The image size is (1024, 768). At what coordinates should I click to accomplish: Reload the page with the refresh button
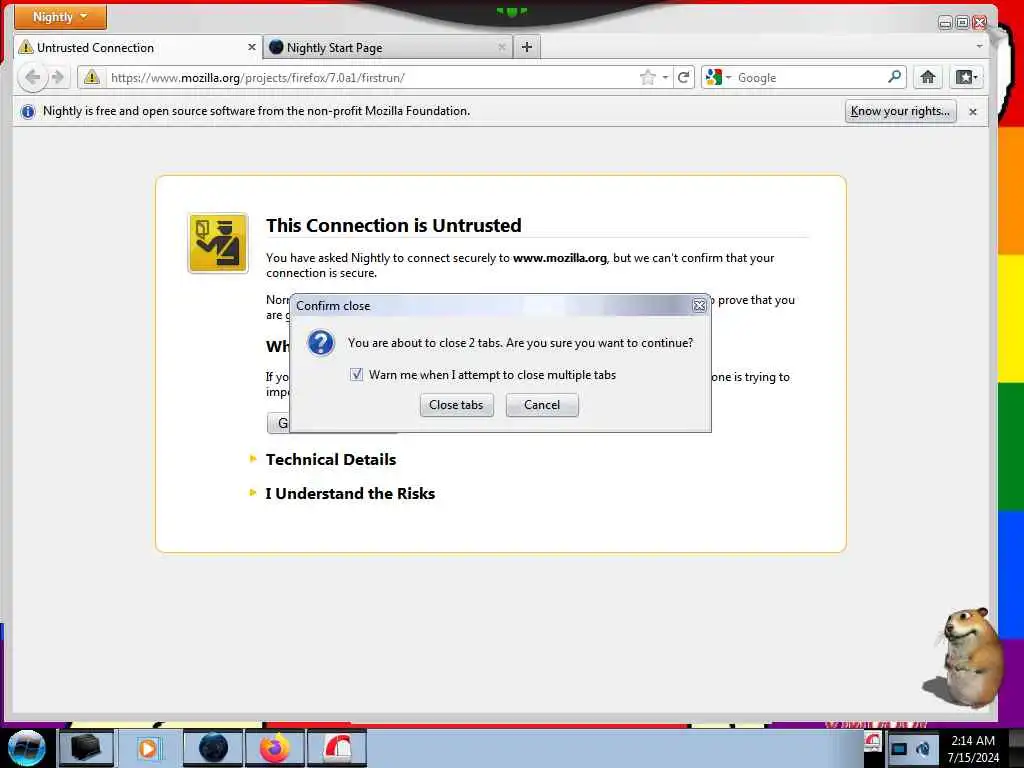point(684,78)
